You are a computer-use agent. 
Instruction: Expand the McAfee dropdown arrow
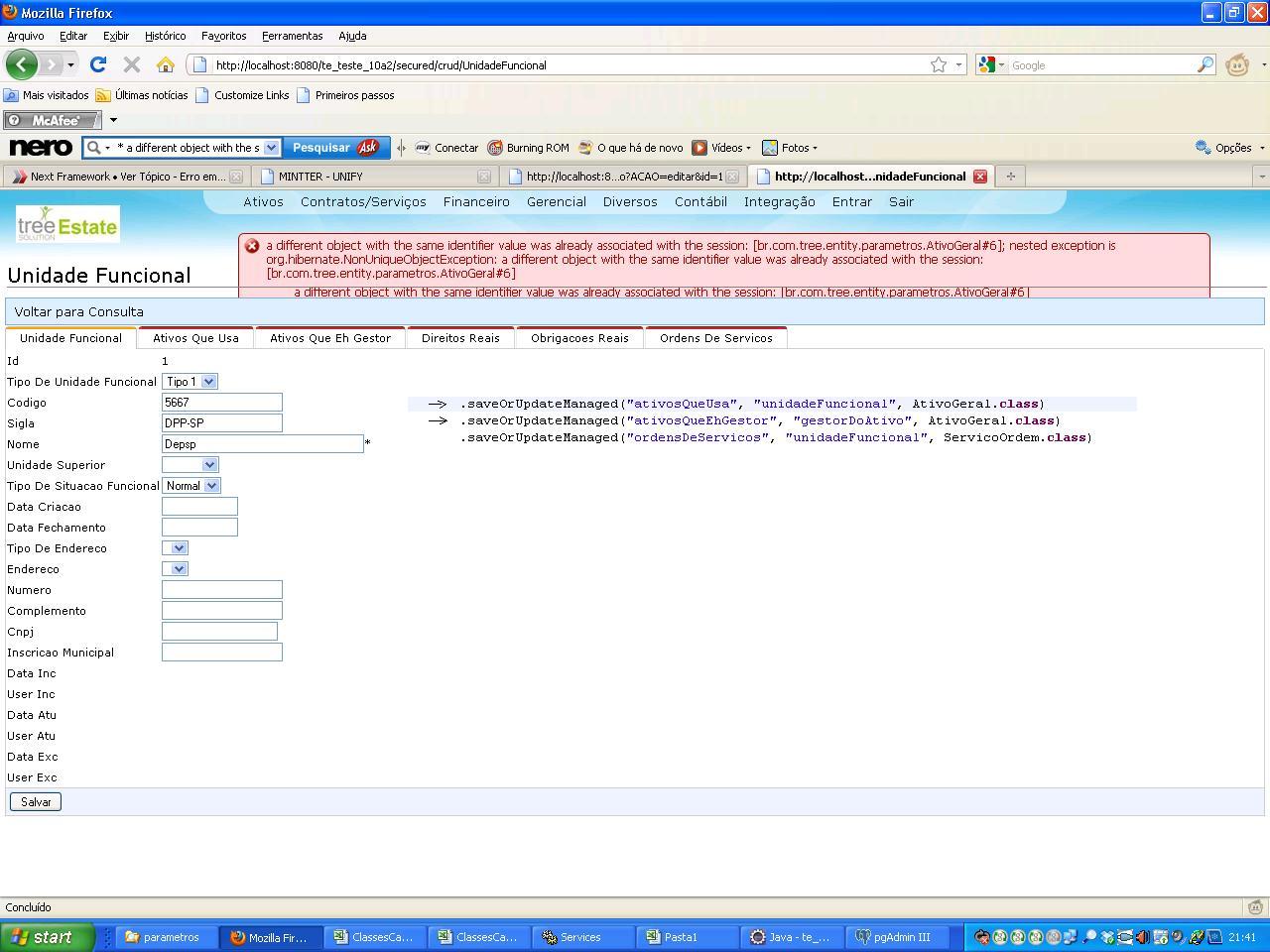(x=113, y=120)
